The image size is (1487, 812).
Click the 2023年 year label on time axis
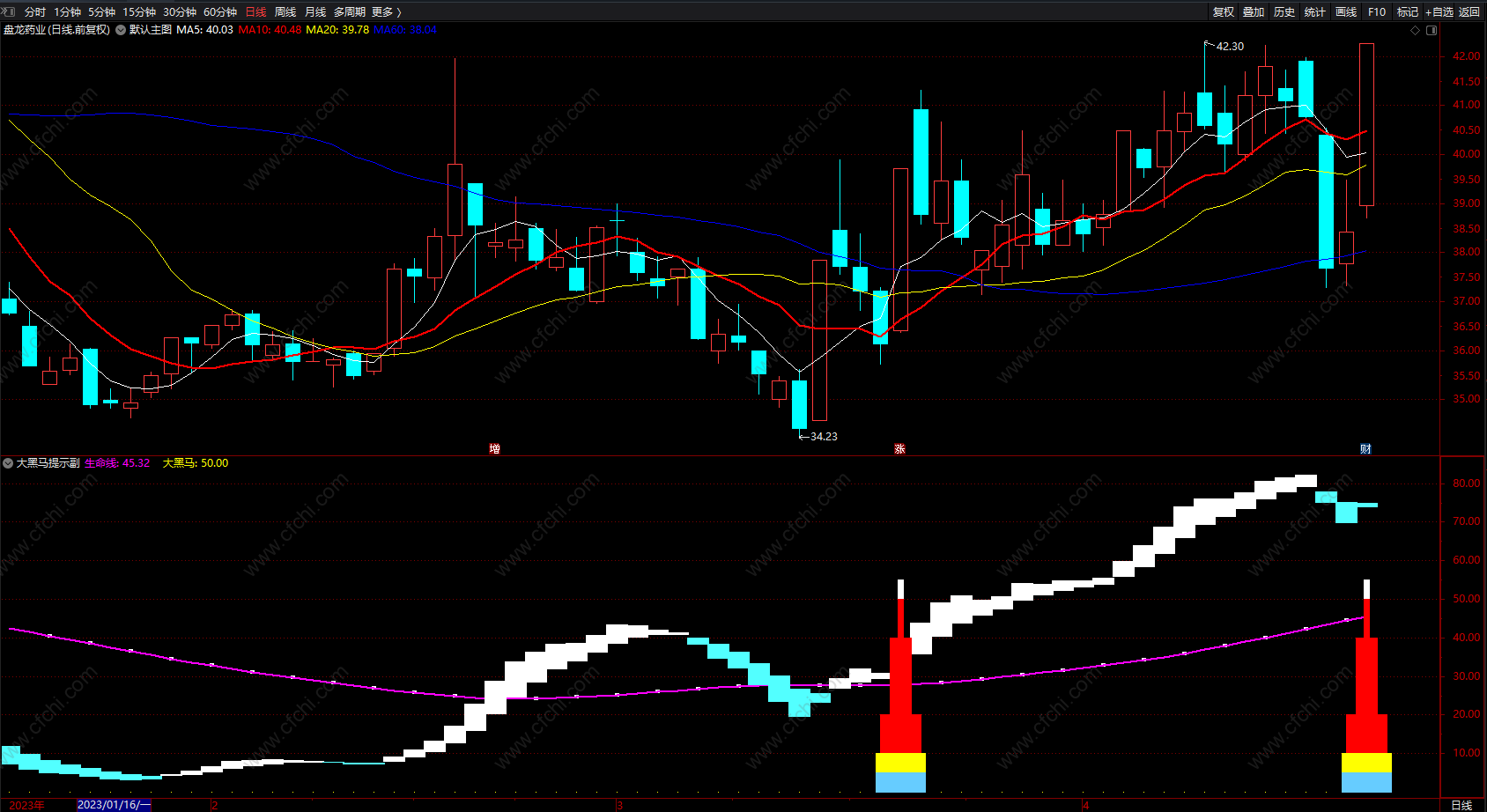click(x=26, y=805)
